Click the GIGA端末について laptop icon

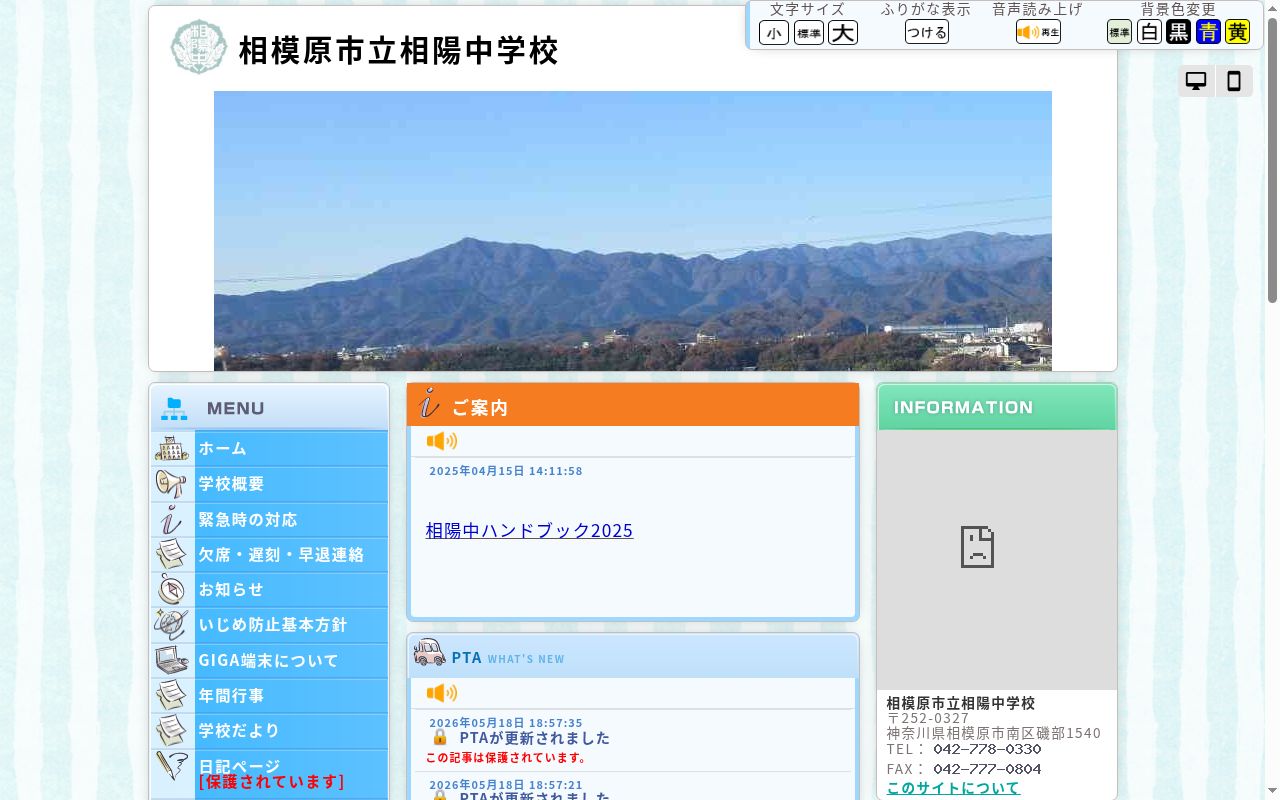pos(172,660)
